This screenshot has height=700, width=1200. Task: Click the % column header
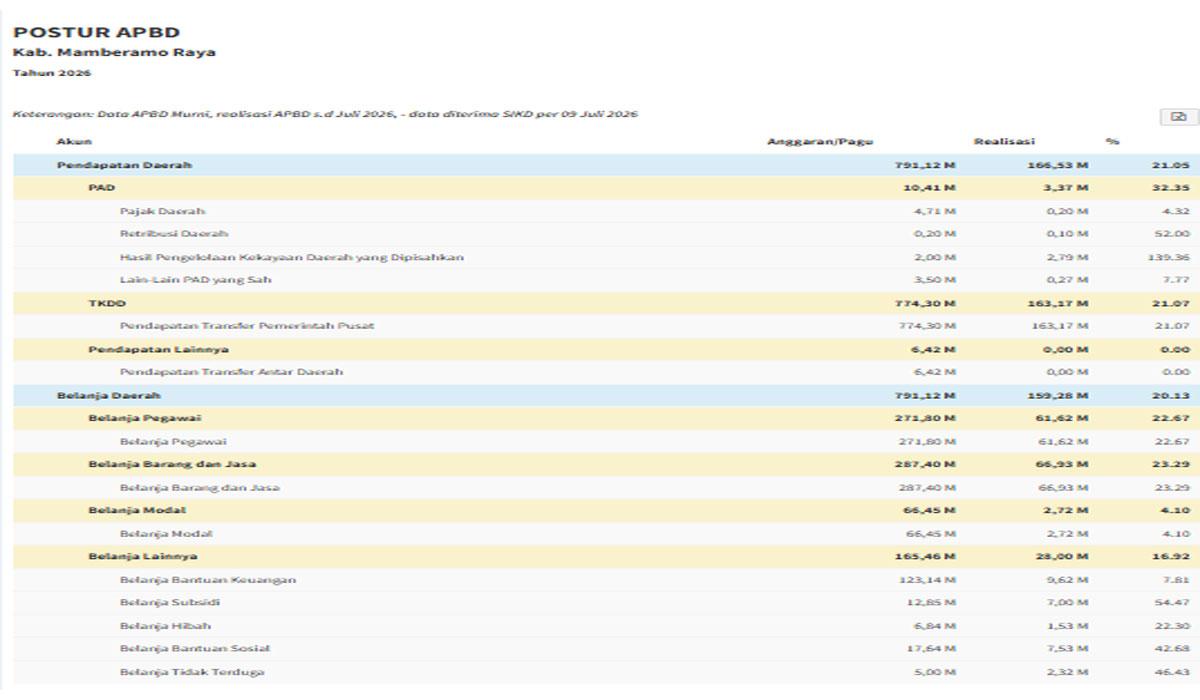tap(1112, 142)
